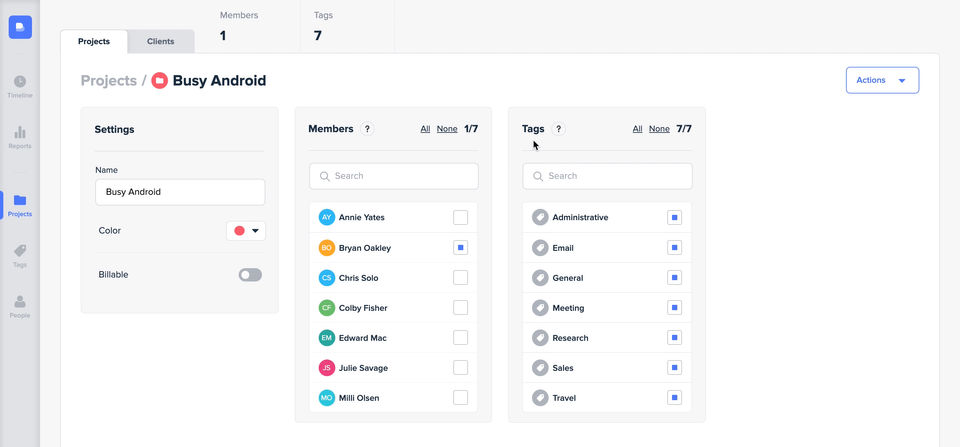
Task: Expand the project Color dropdown
Action: (x=246, y=231)
